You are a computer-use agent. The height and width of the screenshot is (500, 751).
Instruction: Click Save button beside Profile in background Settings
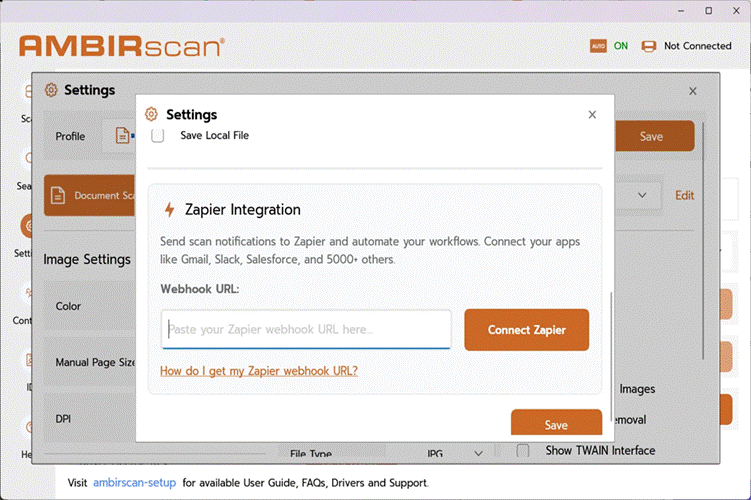pyautogui.click(x=654, y=136)
